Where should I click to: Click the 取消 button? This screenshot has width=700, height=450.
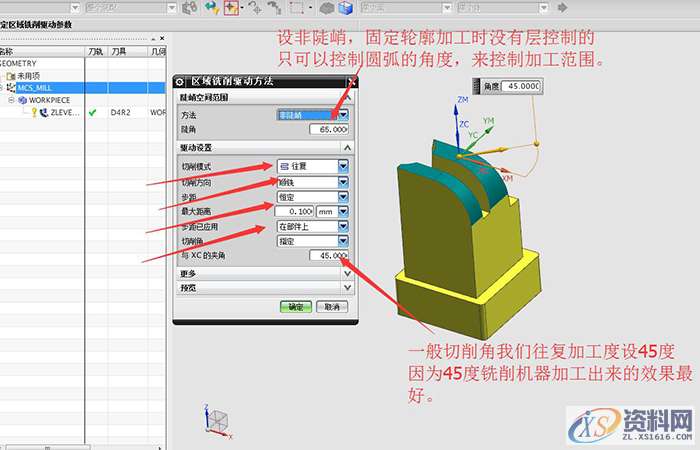click(x=332, y=307)
